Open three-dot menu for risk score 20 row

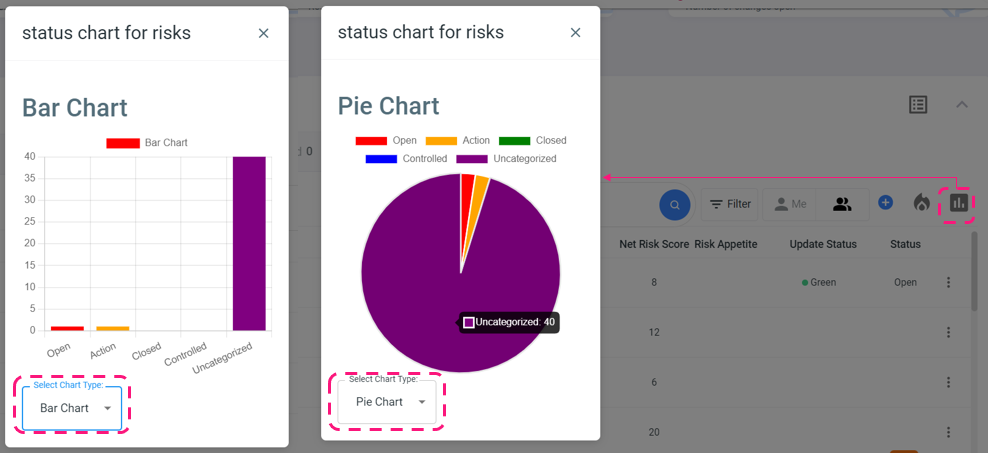click(948, 432)
